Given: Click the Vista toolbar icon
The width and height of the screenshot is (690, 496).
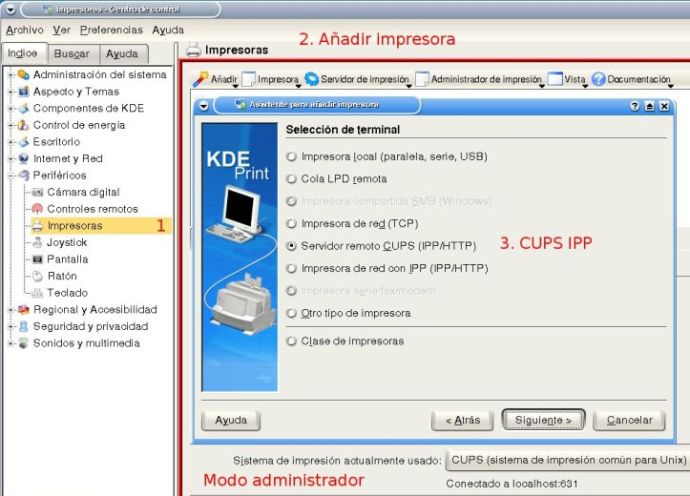Looking at the screenshot, I should (555, 79).
